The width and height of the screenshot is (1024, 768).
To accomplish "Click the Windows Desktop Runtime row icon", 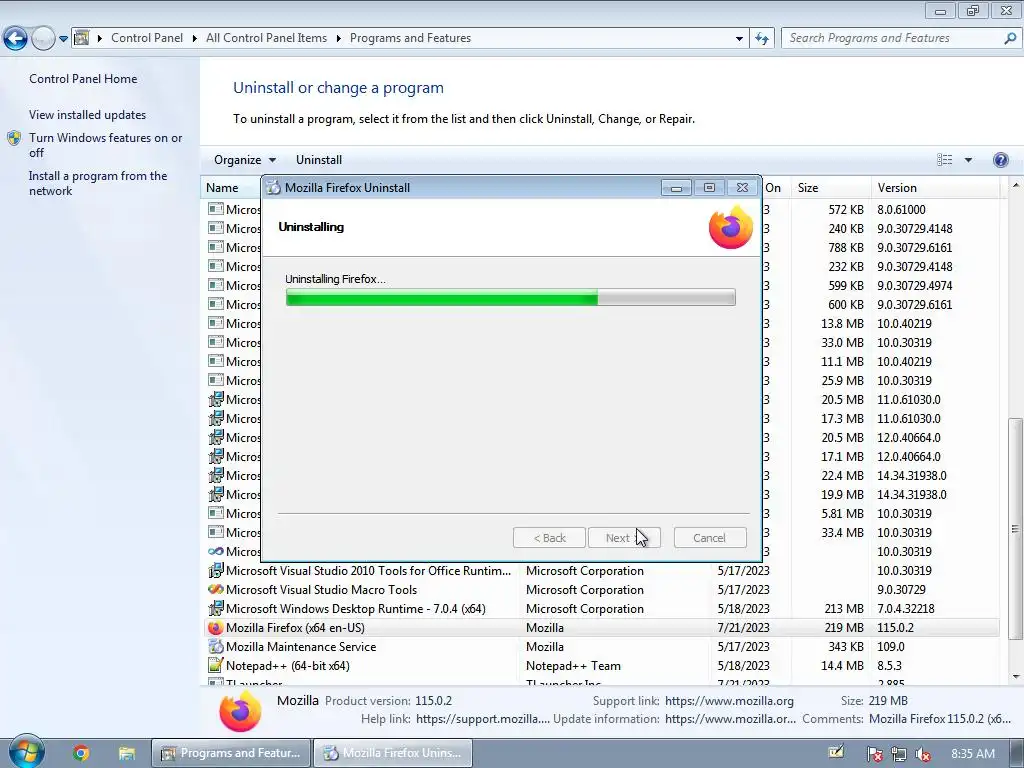I will click(x=215, y=609).
